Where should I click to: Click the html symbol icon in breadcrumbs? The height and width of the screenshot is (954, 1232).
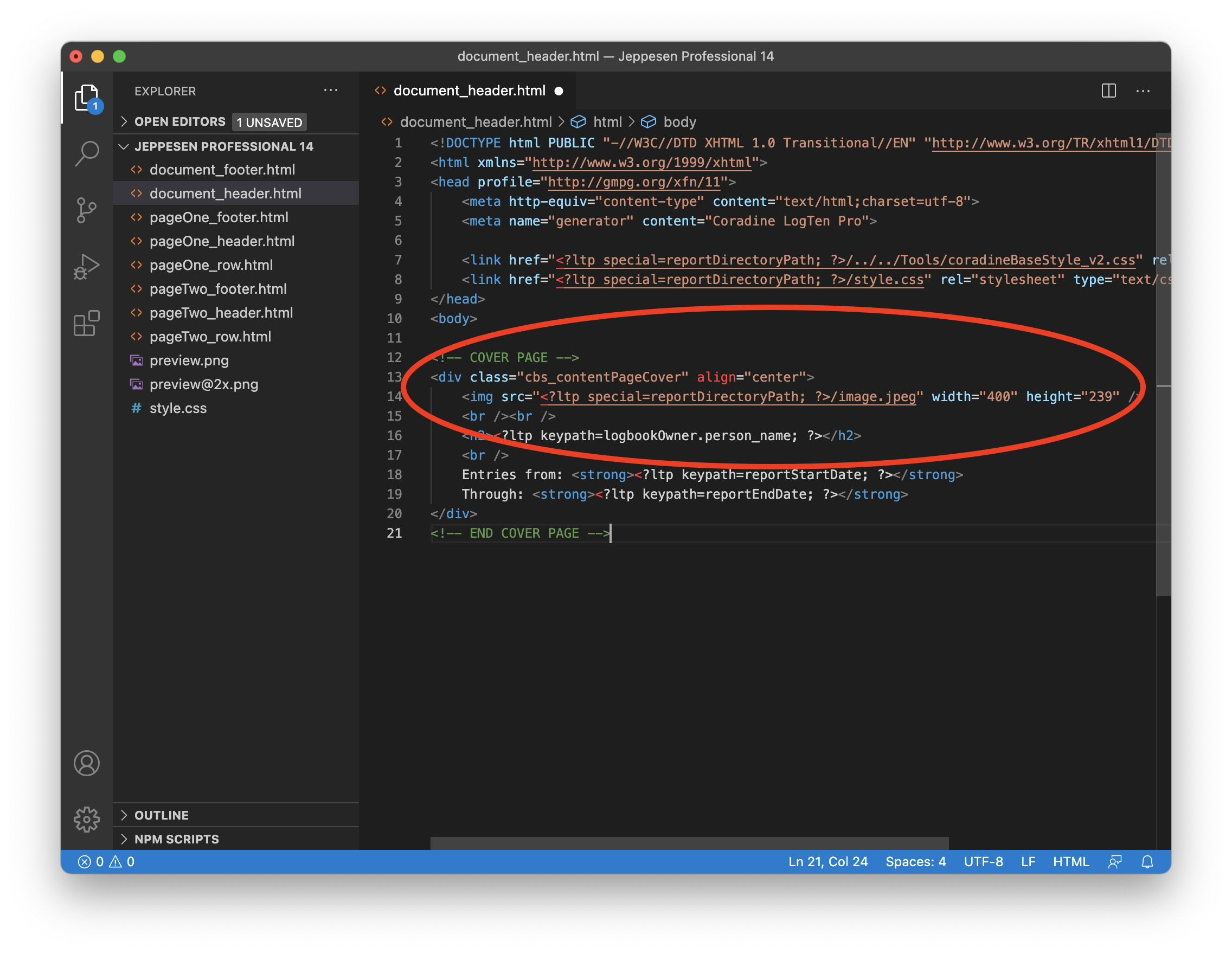click(x=578, y=122)
